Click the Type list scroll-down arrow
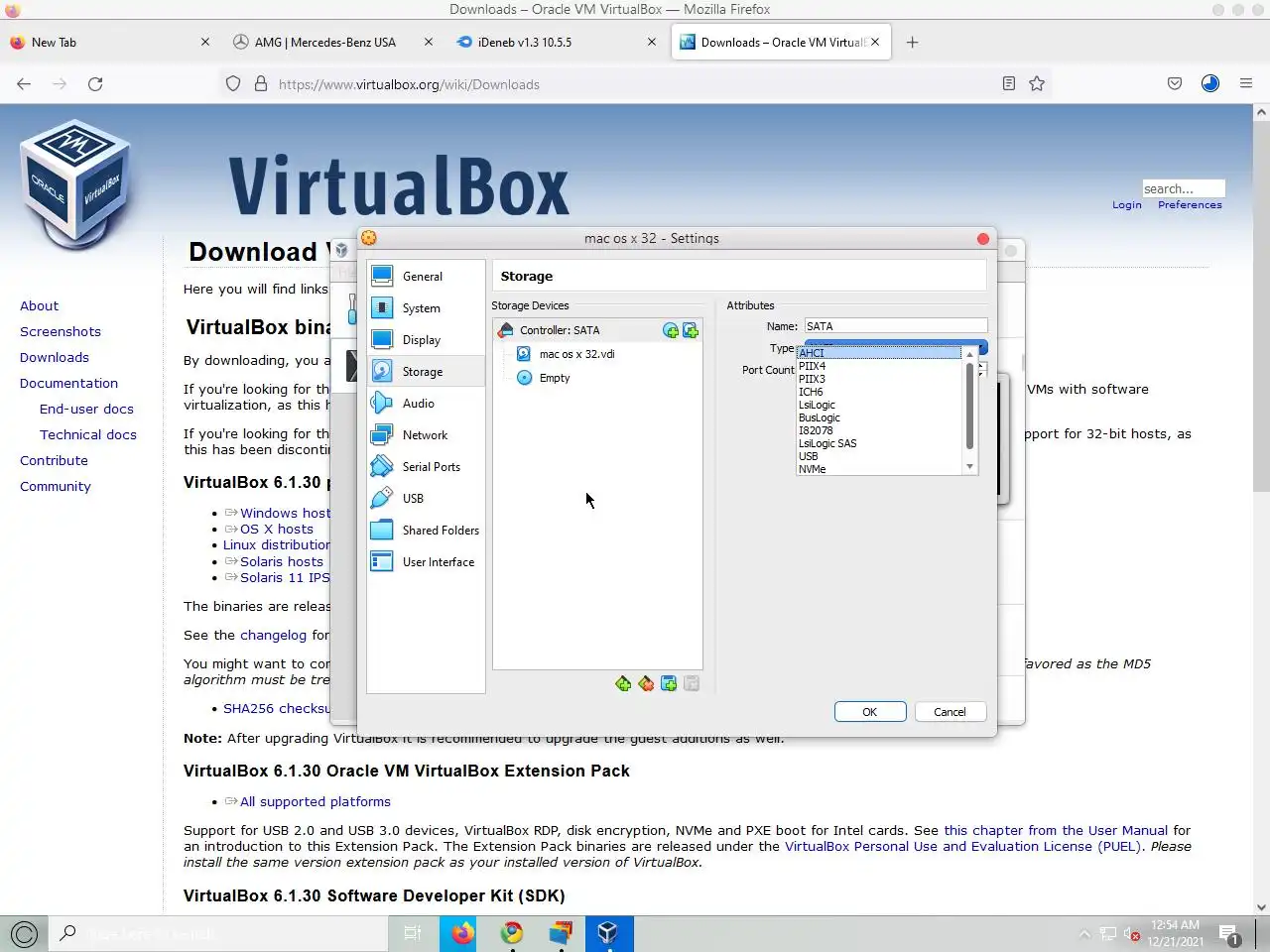 coord(969,467)
